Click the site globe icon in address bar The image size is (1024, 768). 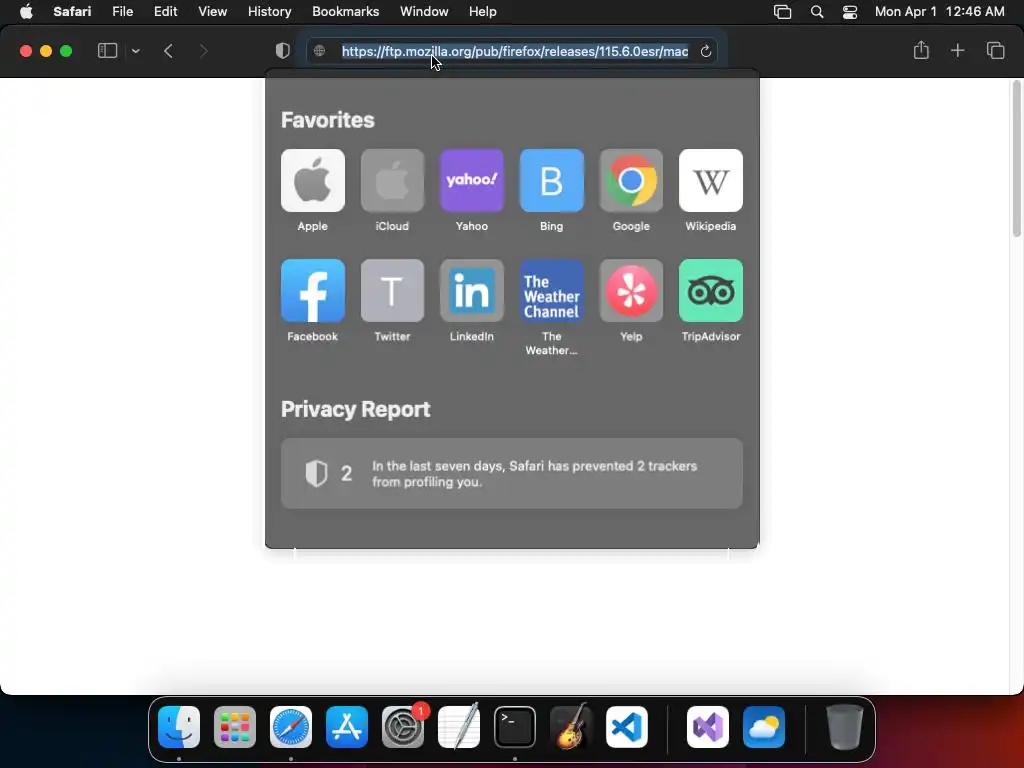click(x=319, y=51)
